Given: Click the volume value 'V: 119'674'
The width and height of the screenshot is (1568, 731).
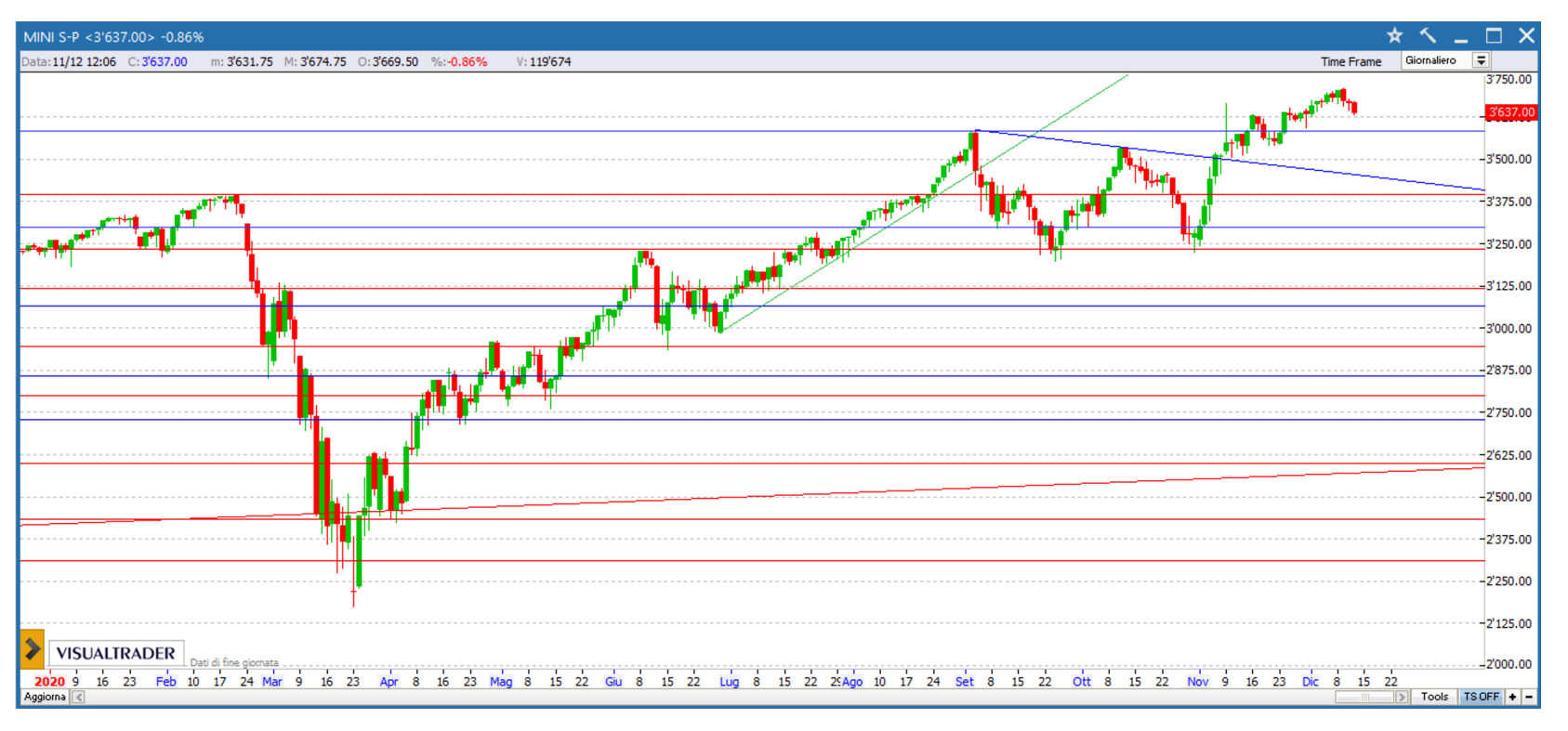Looking at the screenshot, I should (544, 61).
